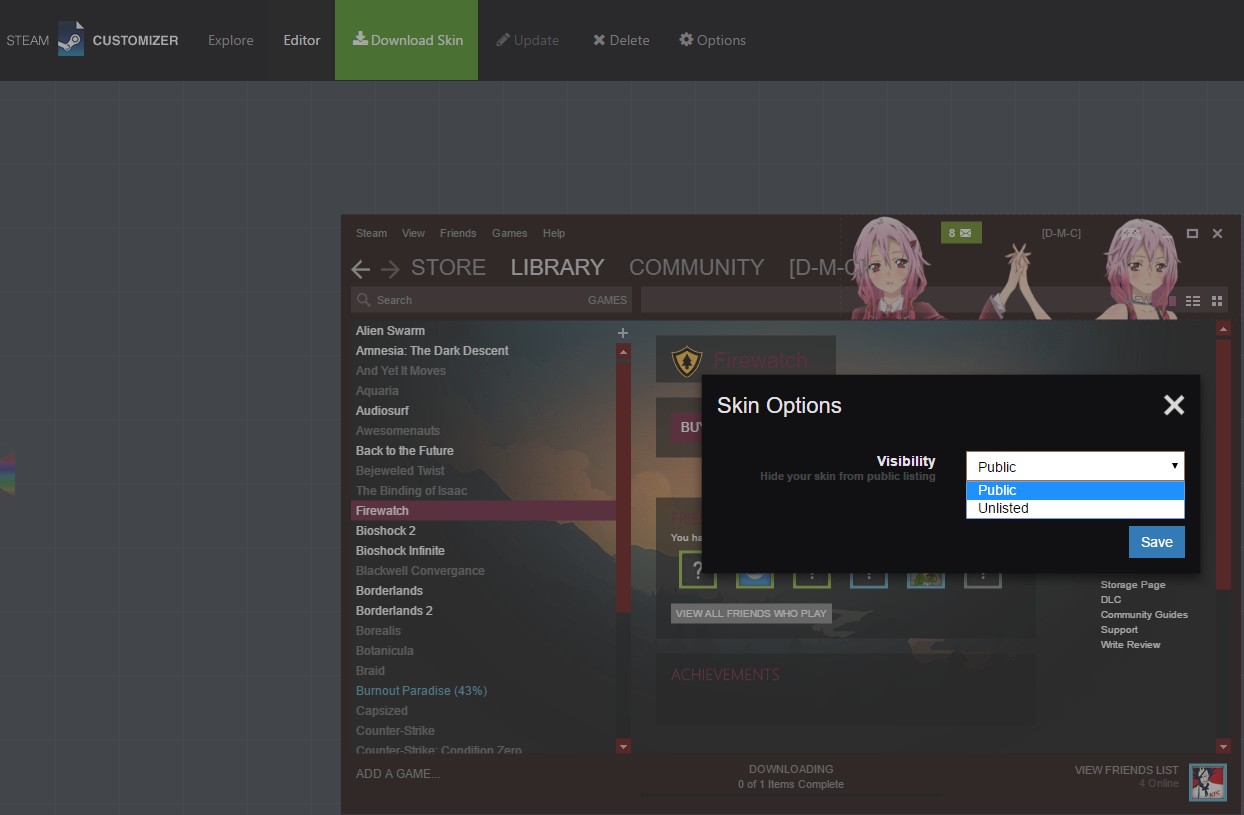Open the Friends menu in preview
The width and height of the screenshot is (1244, 815).
tap(458, 233)
